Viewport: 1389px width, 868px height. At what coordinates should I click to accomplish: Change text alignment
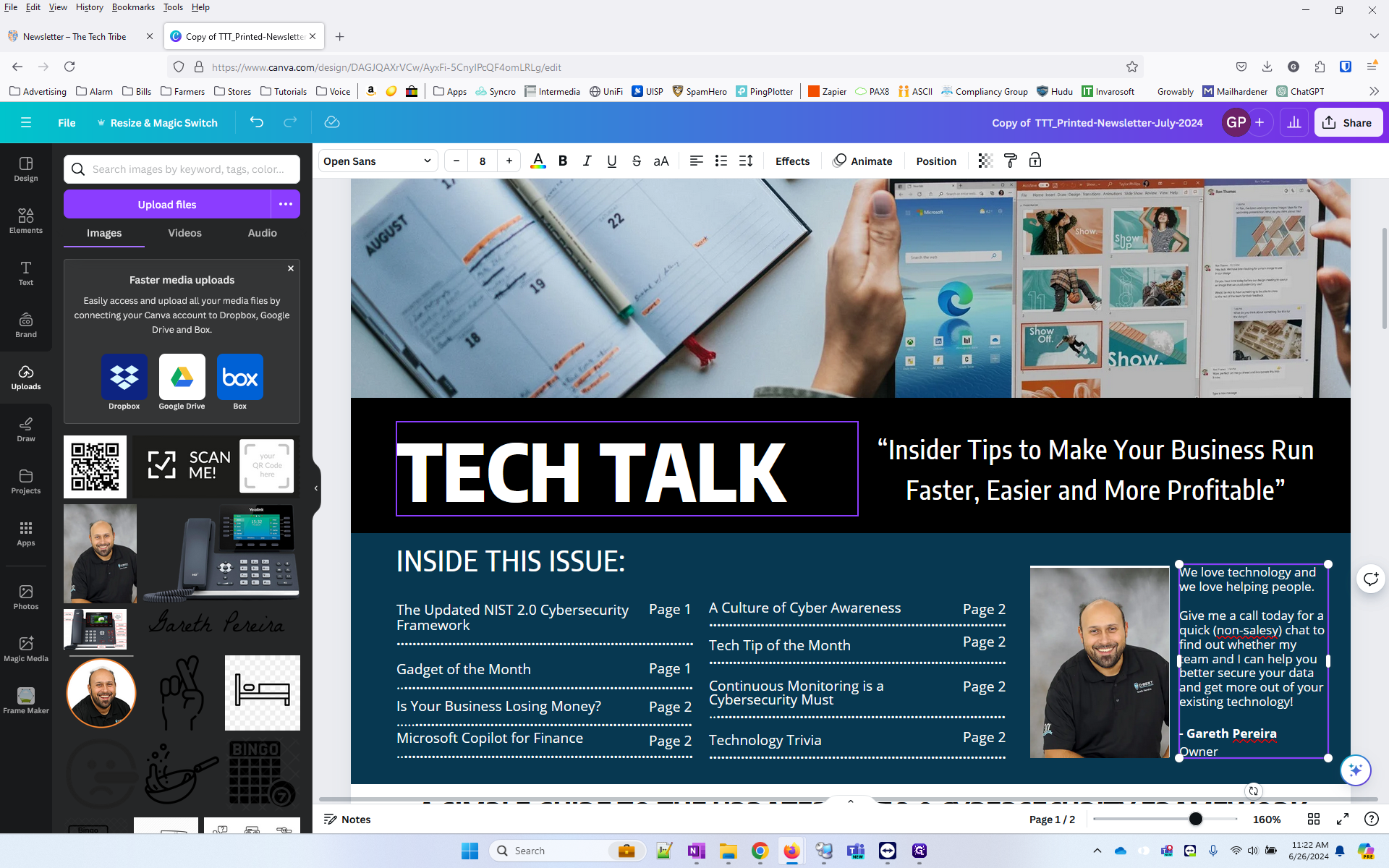[x=696, y=161]
